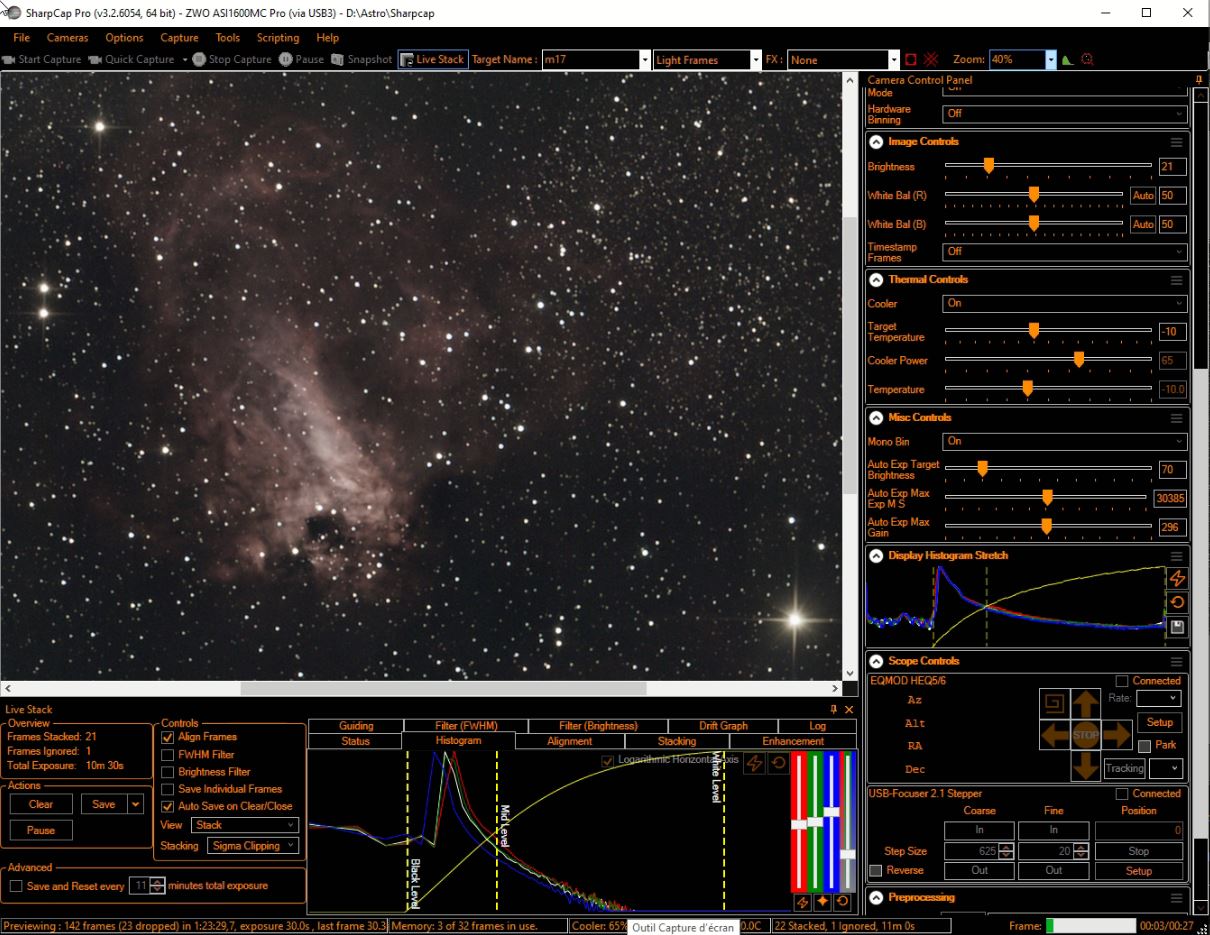
Task: Switch to the Drift Graph tab
Action: [722, 726]
